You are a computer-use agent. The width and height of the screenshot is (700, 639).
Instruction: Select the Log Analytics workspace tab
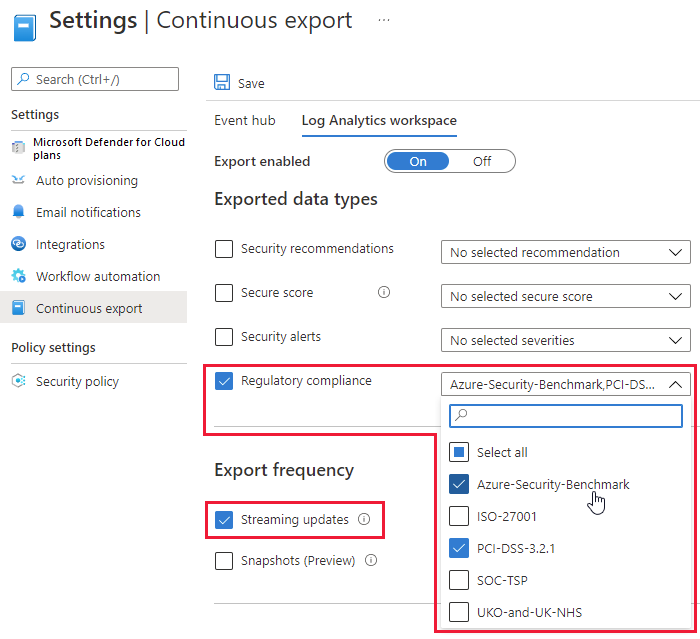tap(379, 121)
